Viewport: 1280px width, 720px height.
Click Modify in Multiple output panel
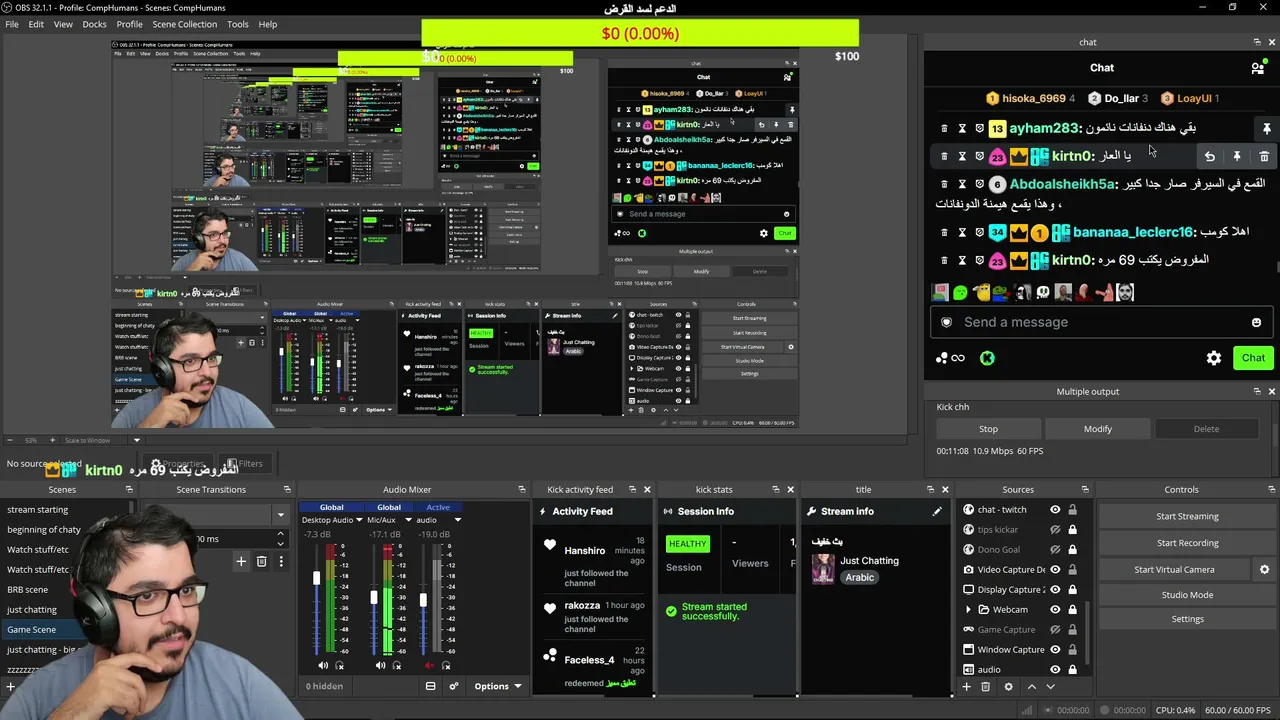tap(1098, 429)
